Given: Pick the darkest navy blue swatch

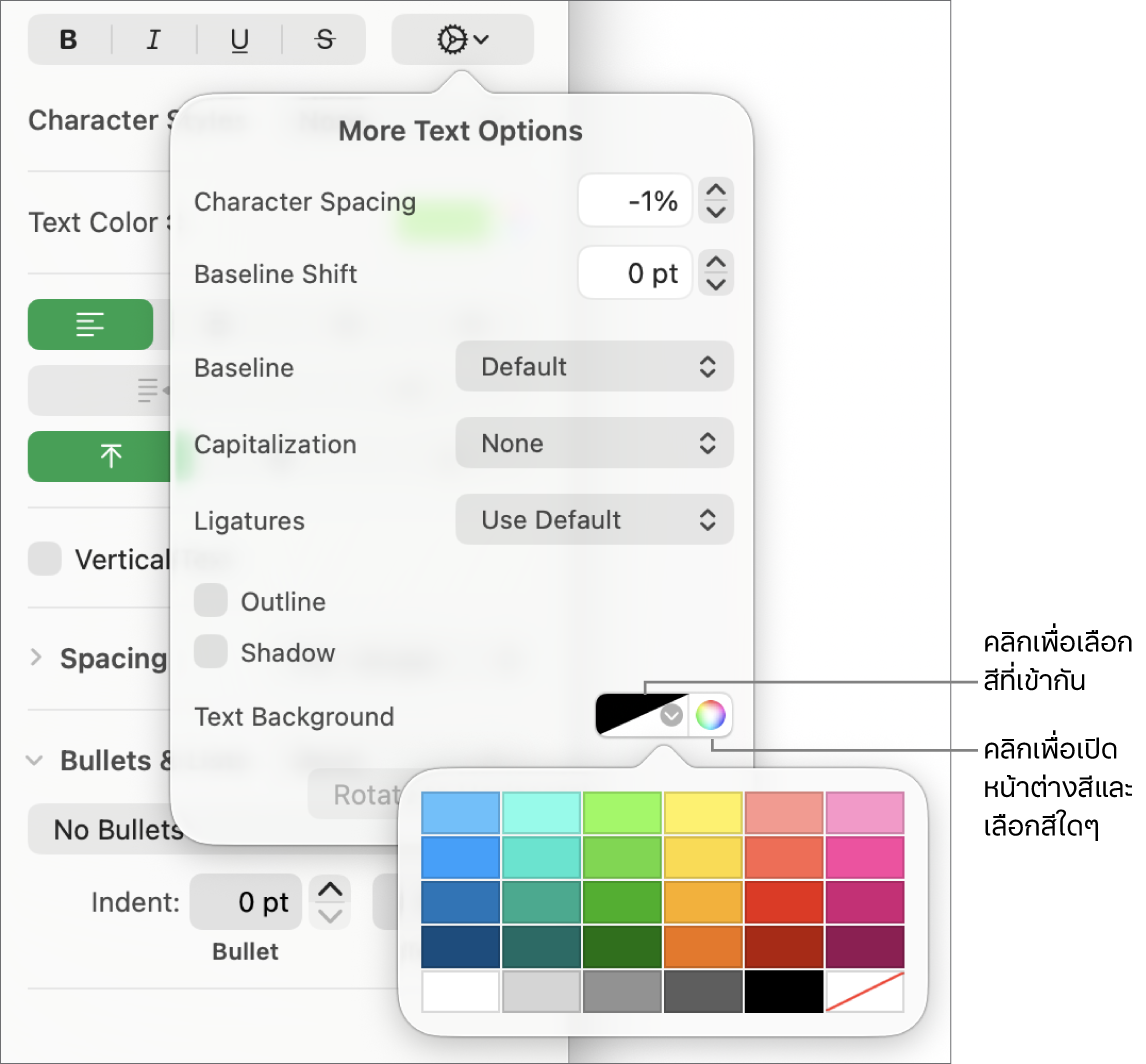Looking at the screenshot, I should pos(460,946).
